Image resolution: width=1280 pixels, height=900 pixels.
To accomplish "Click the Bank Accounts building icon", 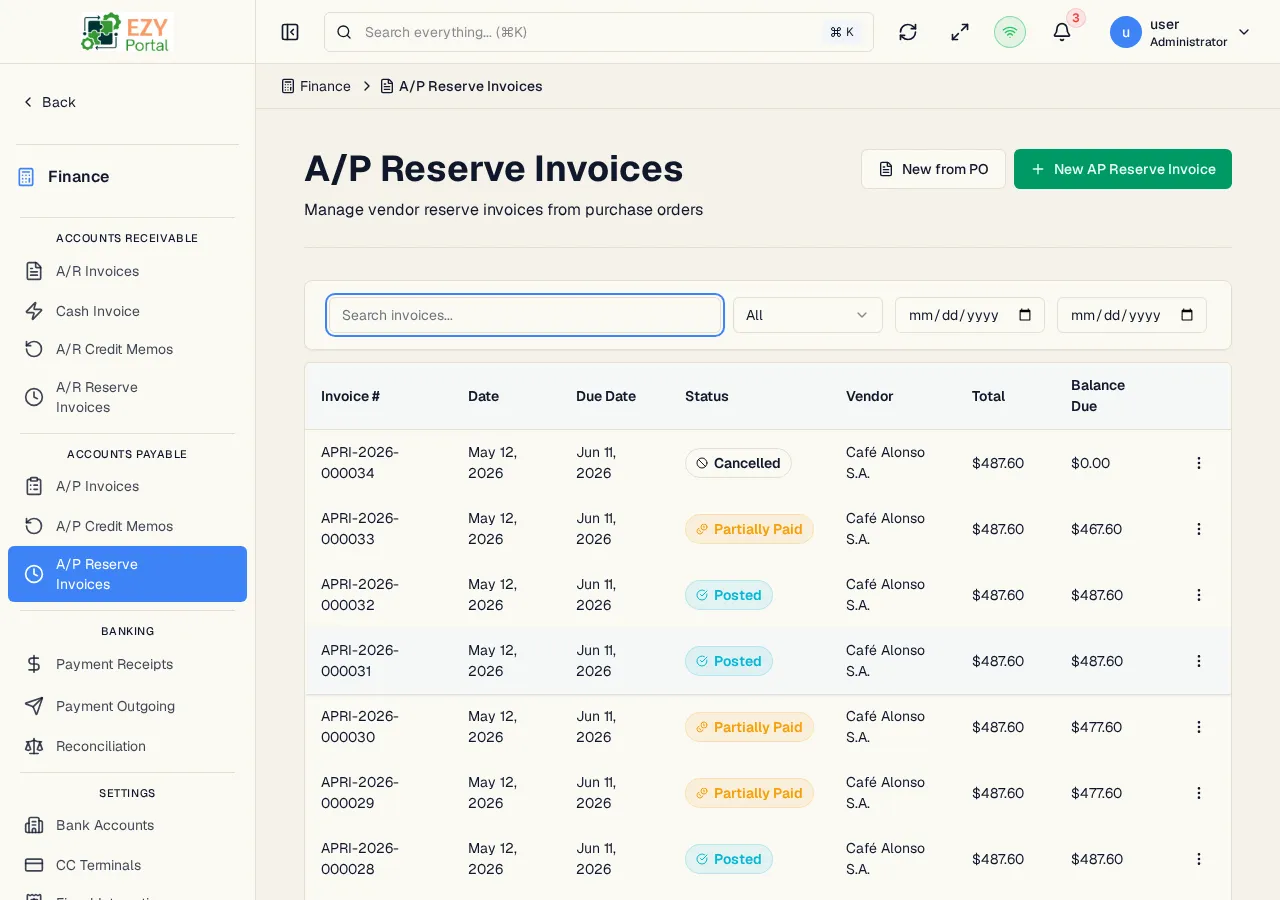I will pos(34,825).
